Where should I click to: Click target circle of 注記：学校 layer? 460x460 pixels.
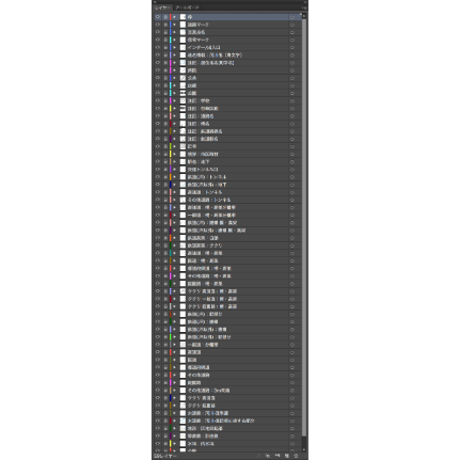[292, 101]
